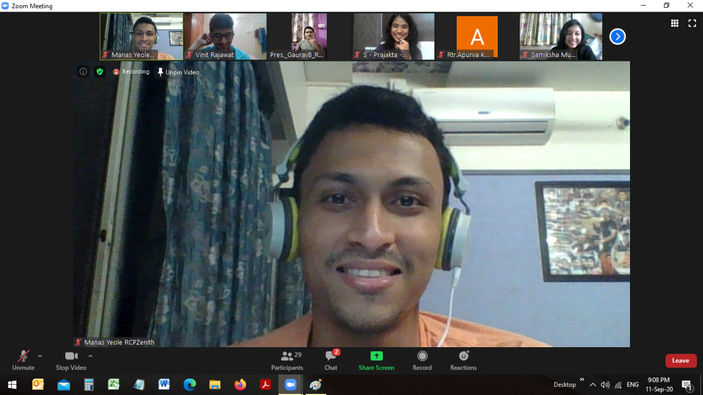Expand the Desktop toolbar chevron
703x395 pixels.
coord(581,380)
